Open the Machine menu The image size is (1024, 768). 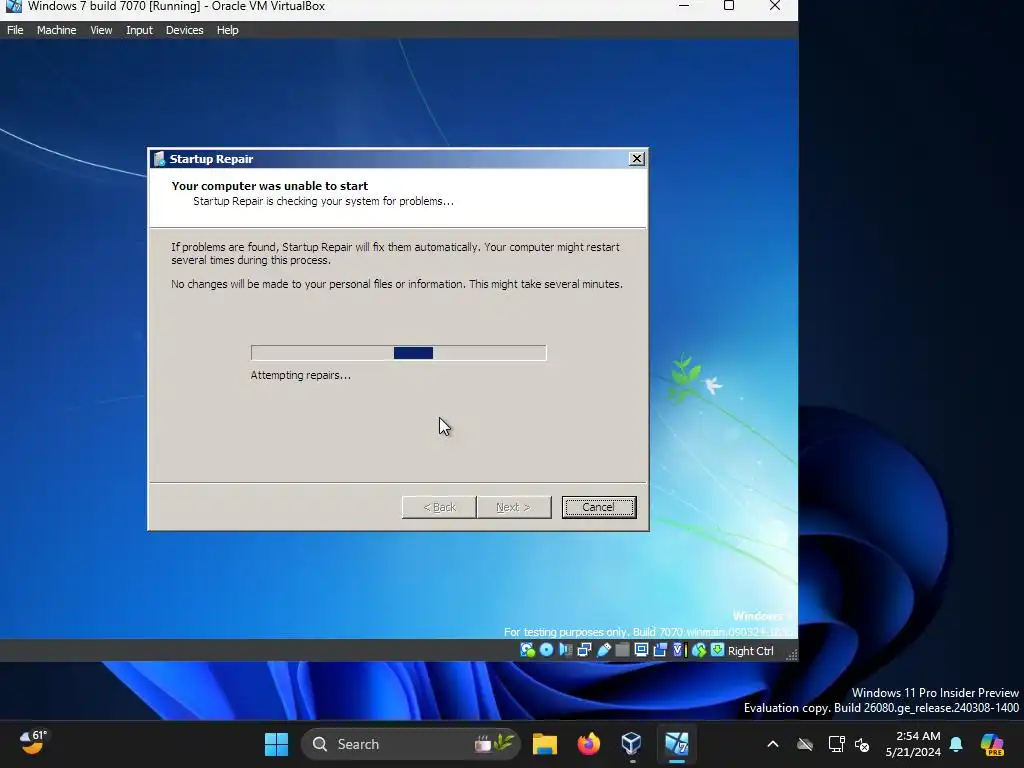pos(56,30)
